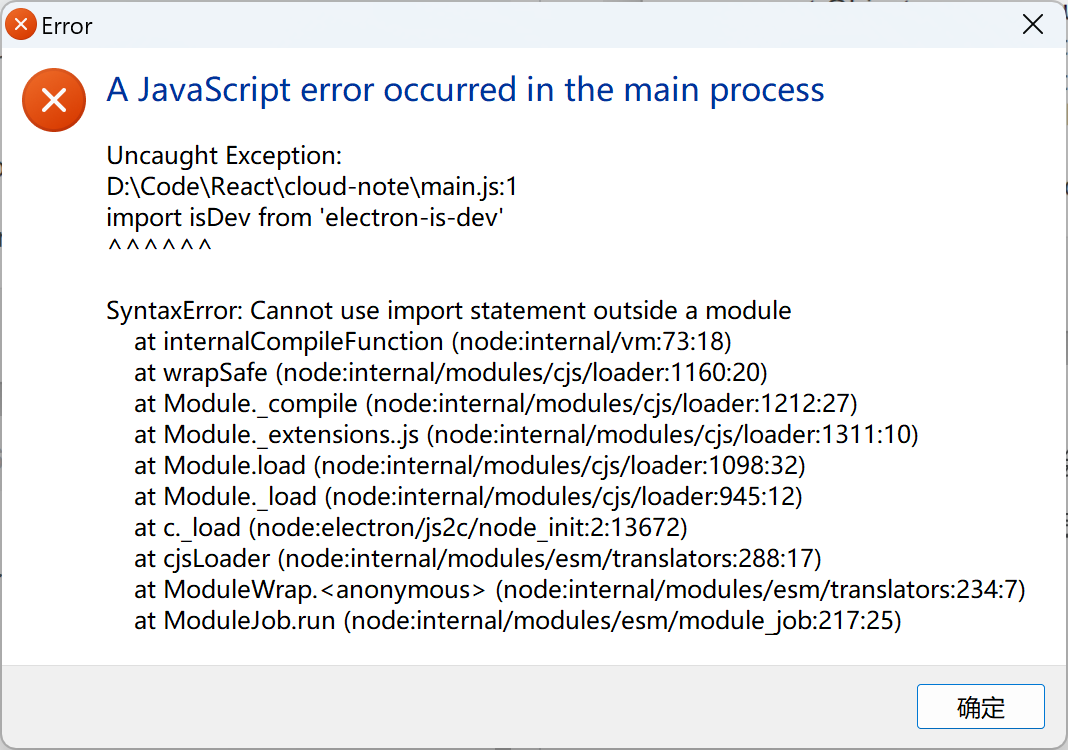Click the "Error" title bar text
The width and height of the screenshot is (1068, 750).
click(66, 26)
